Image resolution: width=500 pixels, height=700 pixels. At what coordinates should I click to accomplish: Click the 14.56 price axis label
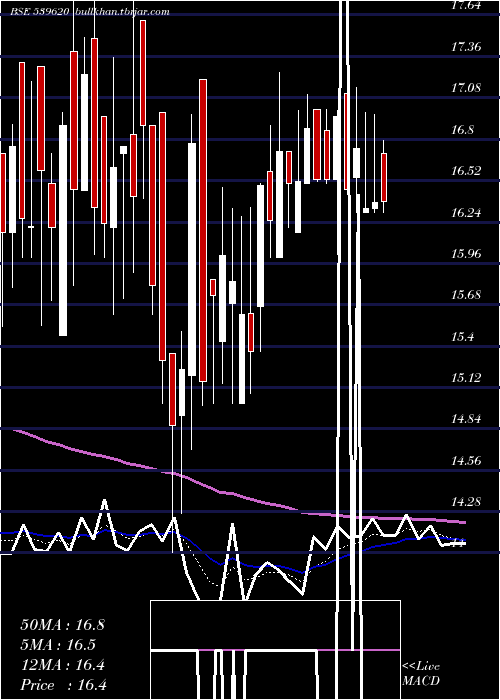[466, 461]
